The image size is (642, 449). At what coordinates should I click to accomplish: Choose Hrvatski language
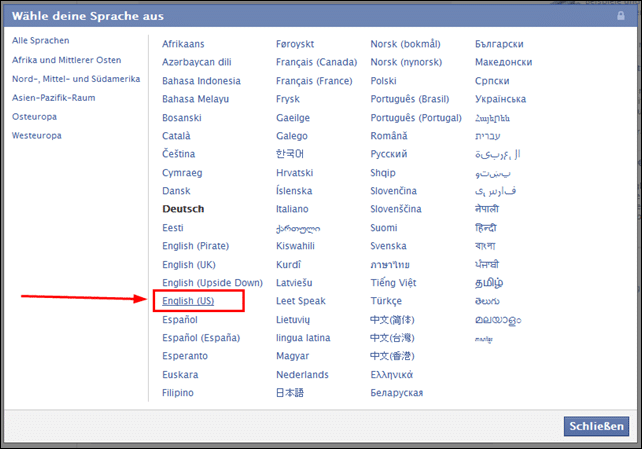[x=294, y=173]
